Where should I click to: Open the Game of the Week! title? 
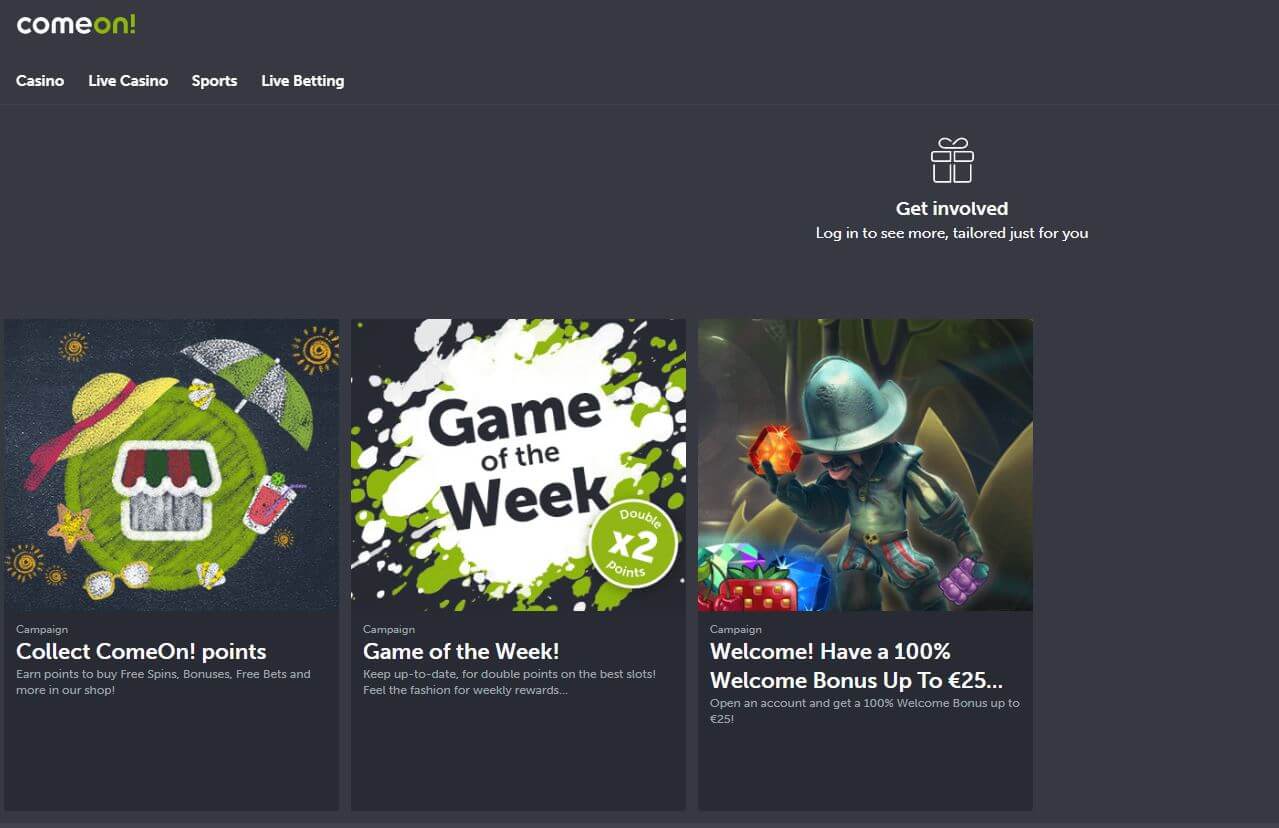[x=461, y=652]
